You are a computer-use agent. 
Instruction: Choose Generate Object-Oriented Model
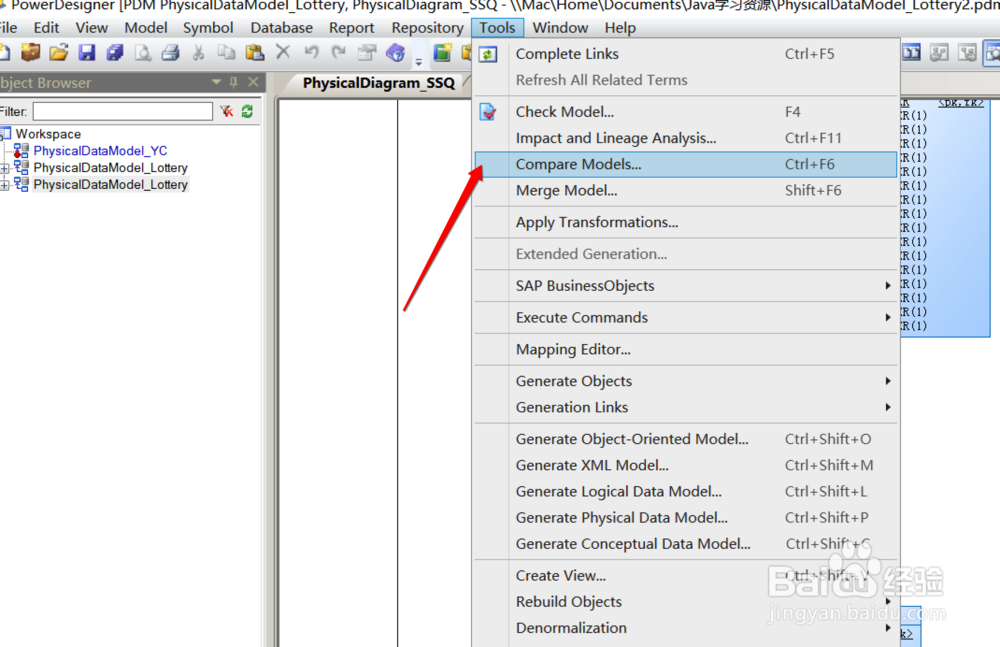tap(686, 439)
